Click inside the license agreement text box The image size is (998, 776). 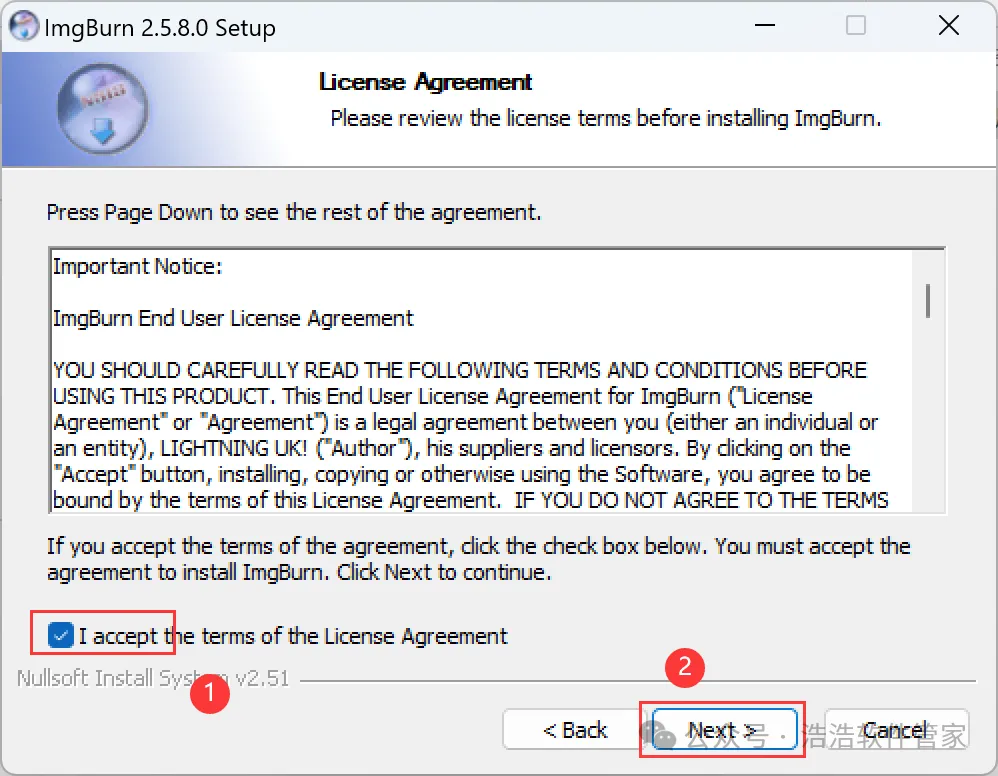(496, 381)
